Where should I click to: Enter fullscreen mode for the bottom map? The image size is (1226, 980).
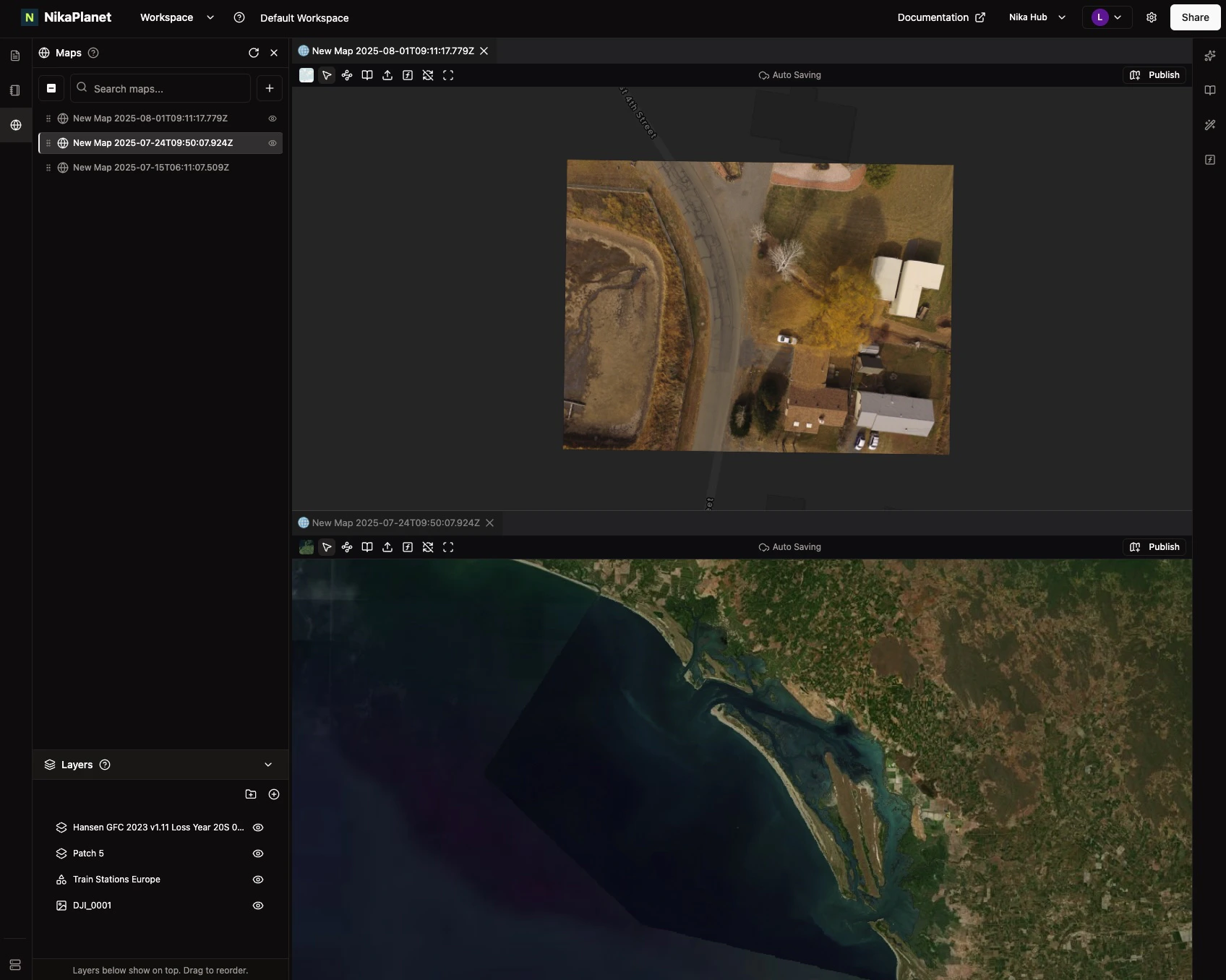coord(448,547)
